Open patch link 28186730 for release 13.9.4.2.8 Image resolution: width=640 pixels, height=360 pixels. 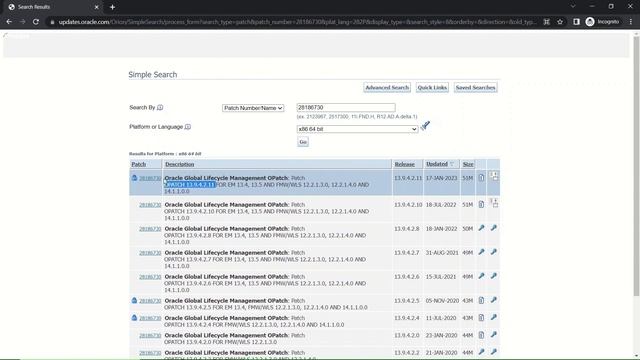(x=150, y=229)
